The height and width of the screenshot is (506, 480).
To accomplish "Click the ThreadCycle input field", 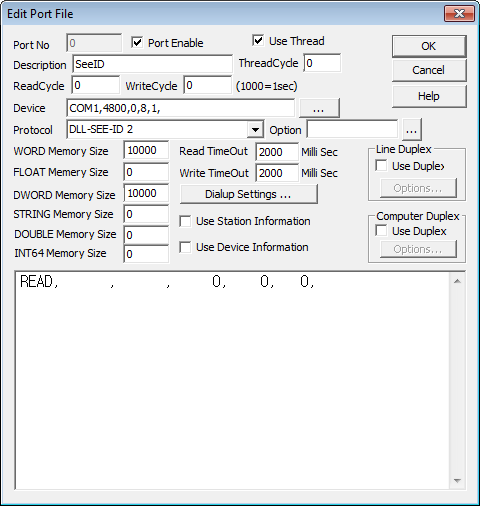I will click(x=322, y=63).
